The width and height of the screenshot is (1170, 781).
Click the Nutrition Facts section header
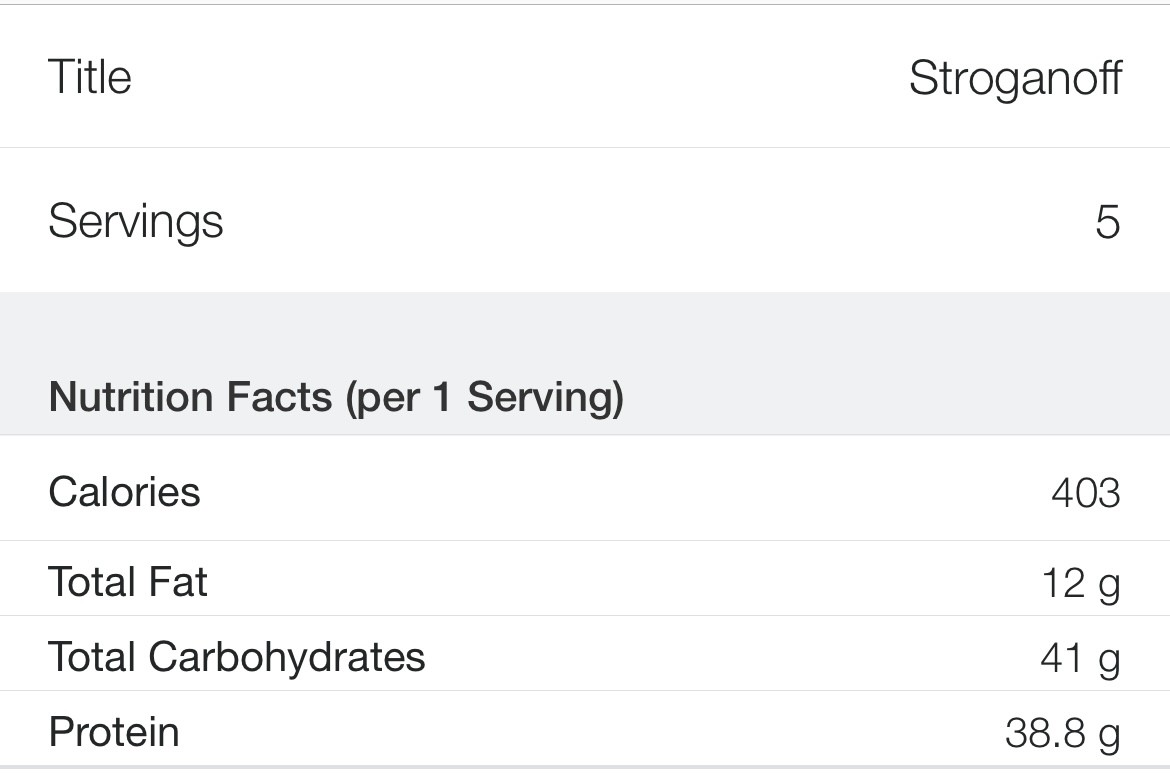(336, 397)
